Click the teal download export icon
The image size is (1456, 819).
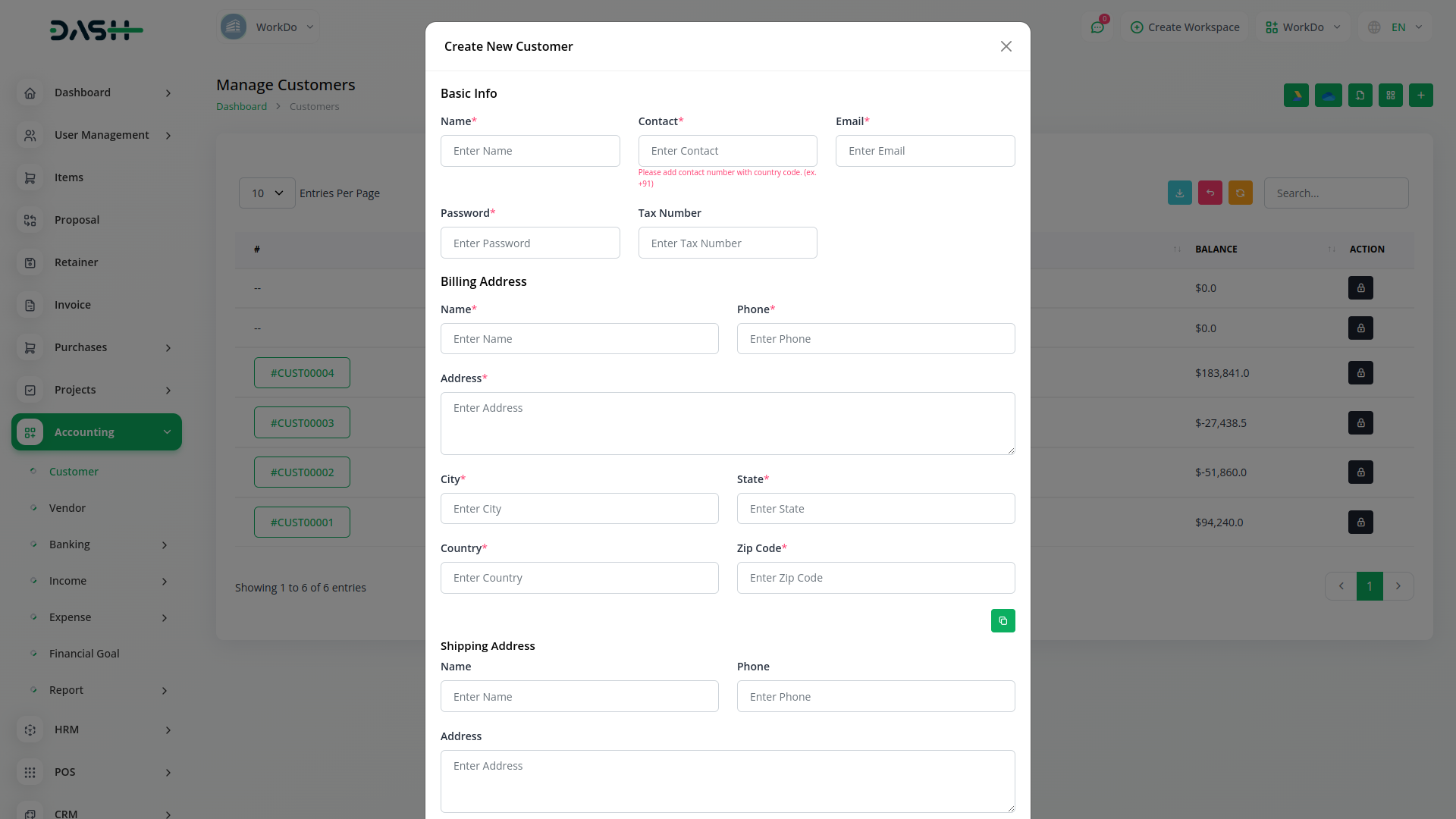point(1179,193)
